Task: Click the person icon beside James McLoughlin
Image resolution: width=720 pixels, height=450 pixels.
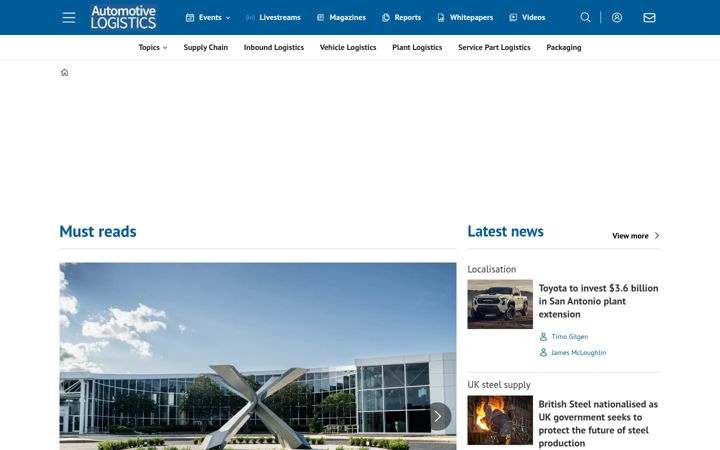Action: [543, 353]
